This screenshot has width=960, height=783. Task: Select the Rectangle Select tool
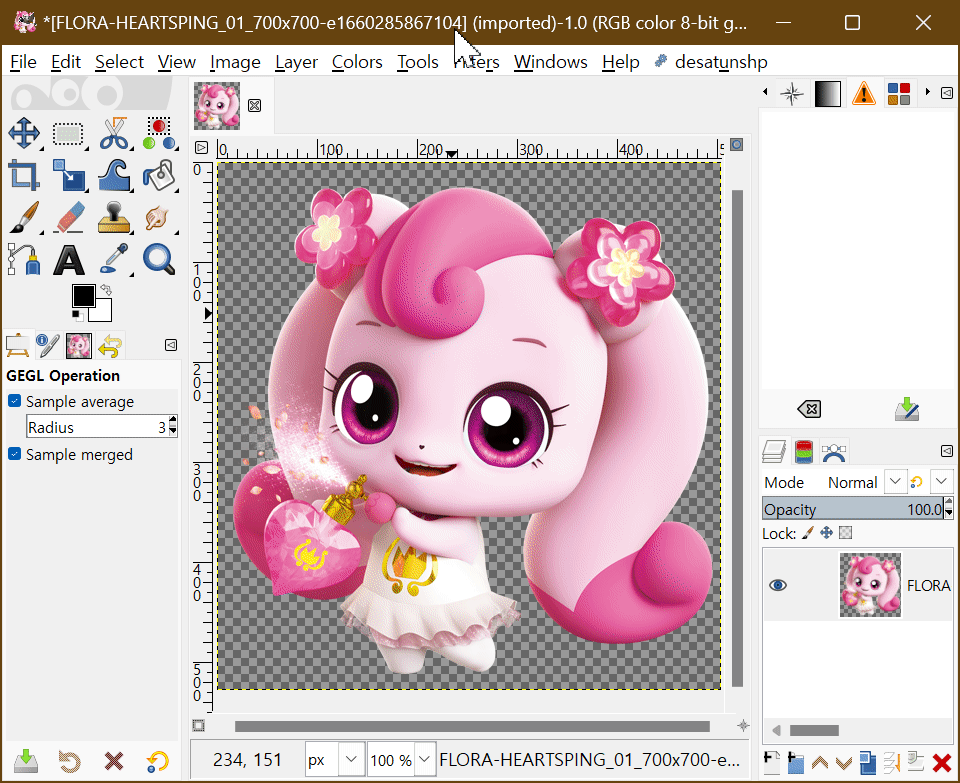click(68, 133)
